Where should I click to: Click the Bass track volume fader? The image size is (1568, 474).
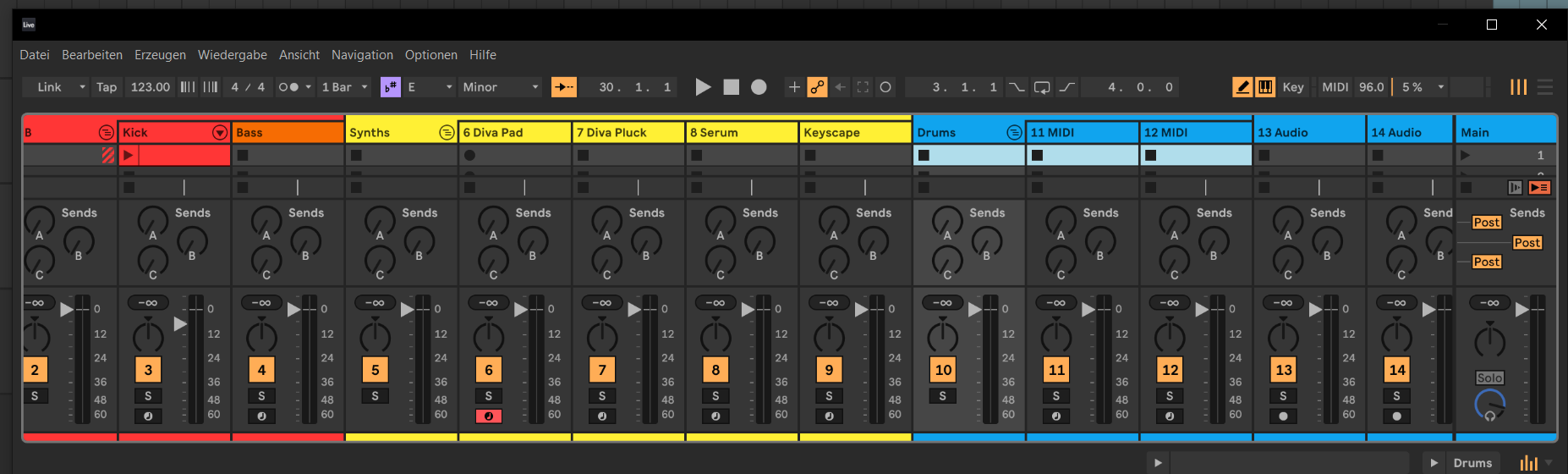click(x=293, y=310)
